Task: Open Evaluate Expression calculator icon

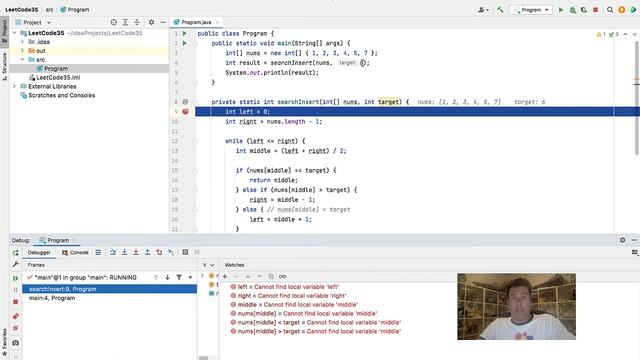Action: click(x=185, y=253)
